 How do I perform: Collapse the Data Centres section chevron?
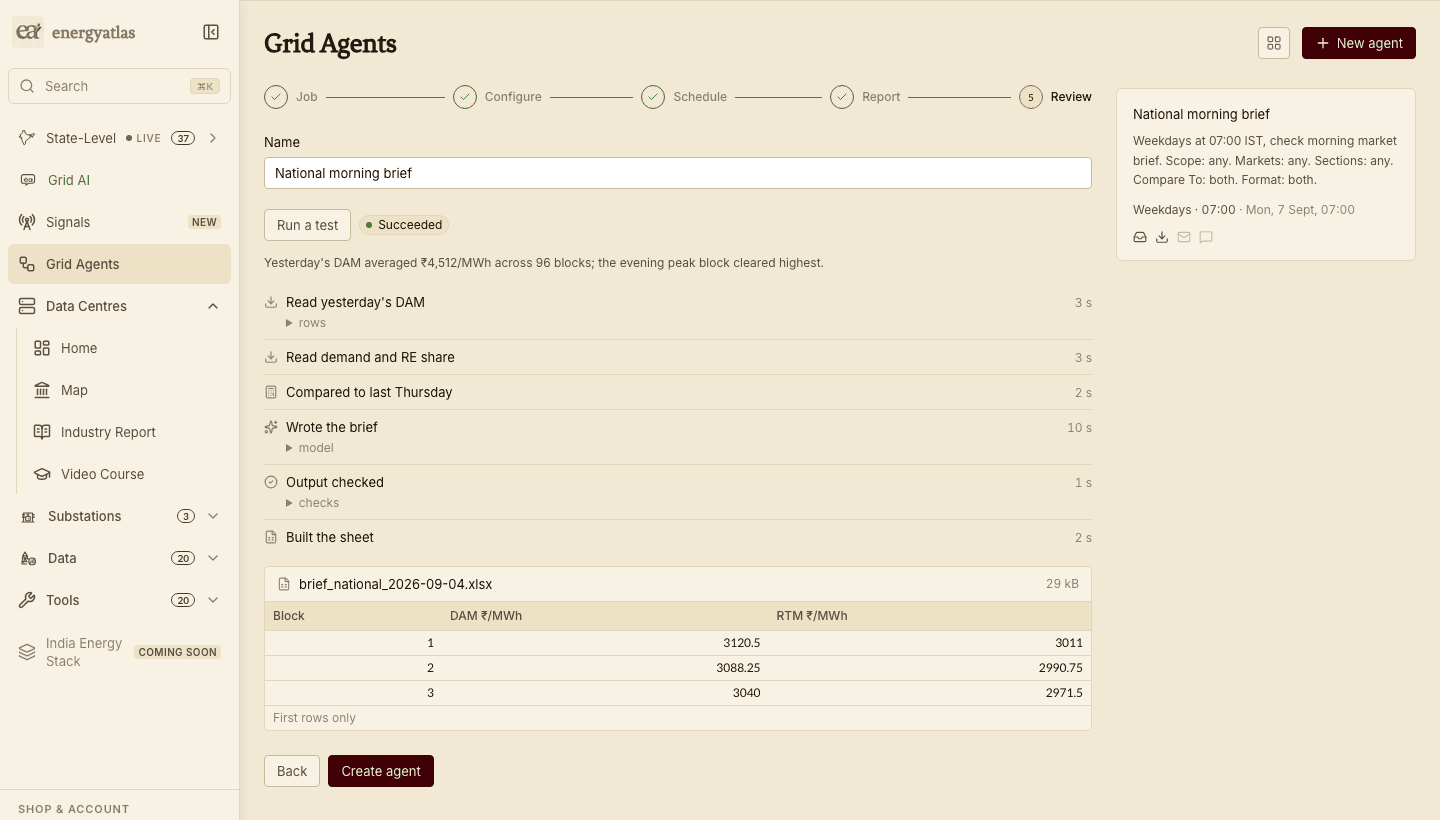click(213, 306)
